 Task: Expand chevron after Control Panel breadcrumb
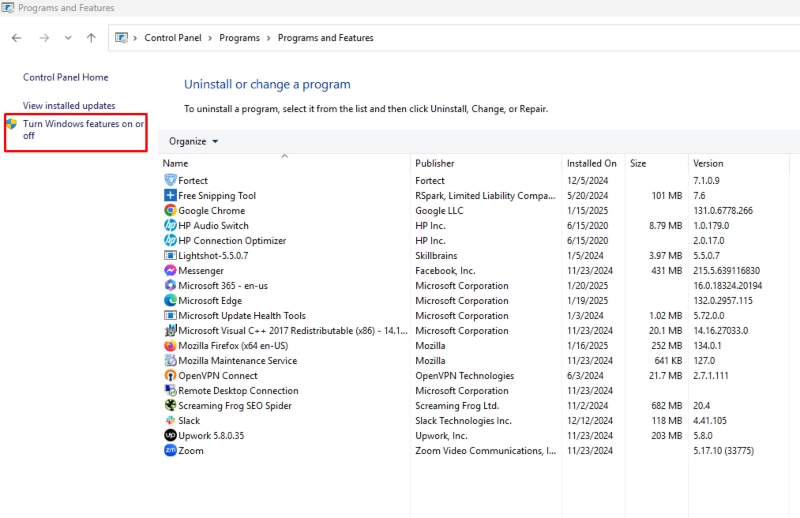(x=210, y=38)
